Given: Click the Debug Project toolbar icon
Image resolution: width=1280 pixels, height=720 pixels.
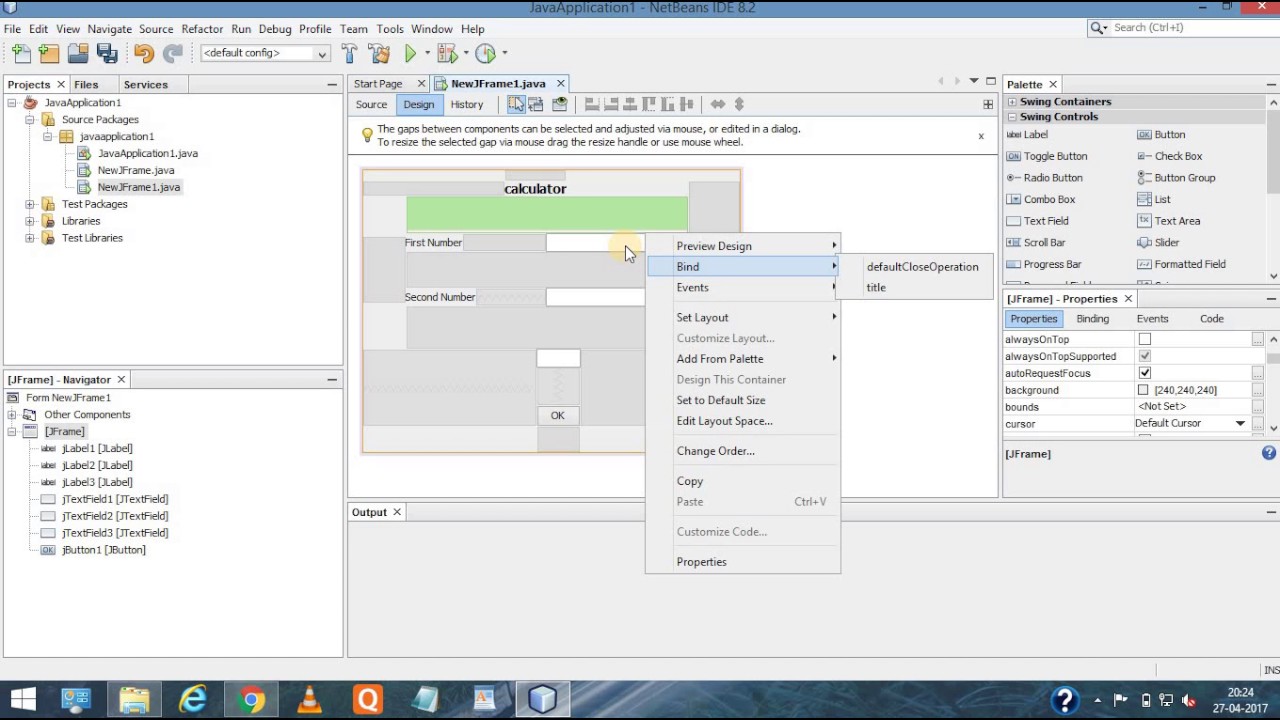Looking at the screenshot, I should pyautogui.click(x=446, y=53).
